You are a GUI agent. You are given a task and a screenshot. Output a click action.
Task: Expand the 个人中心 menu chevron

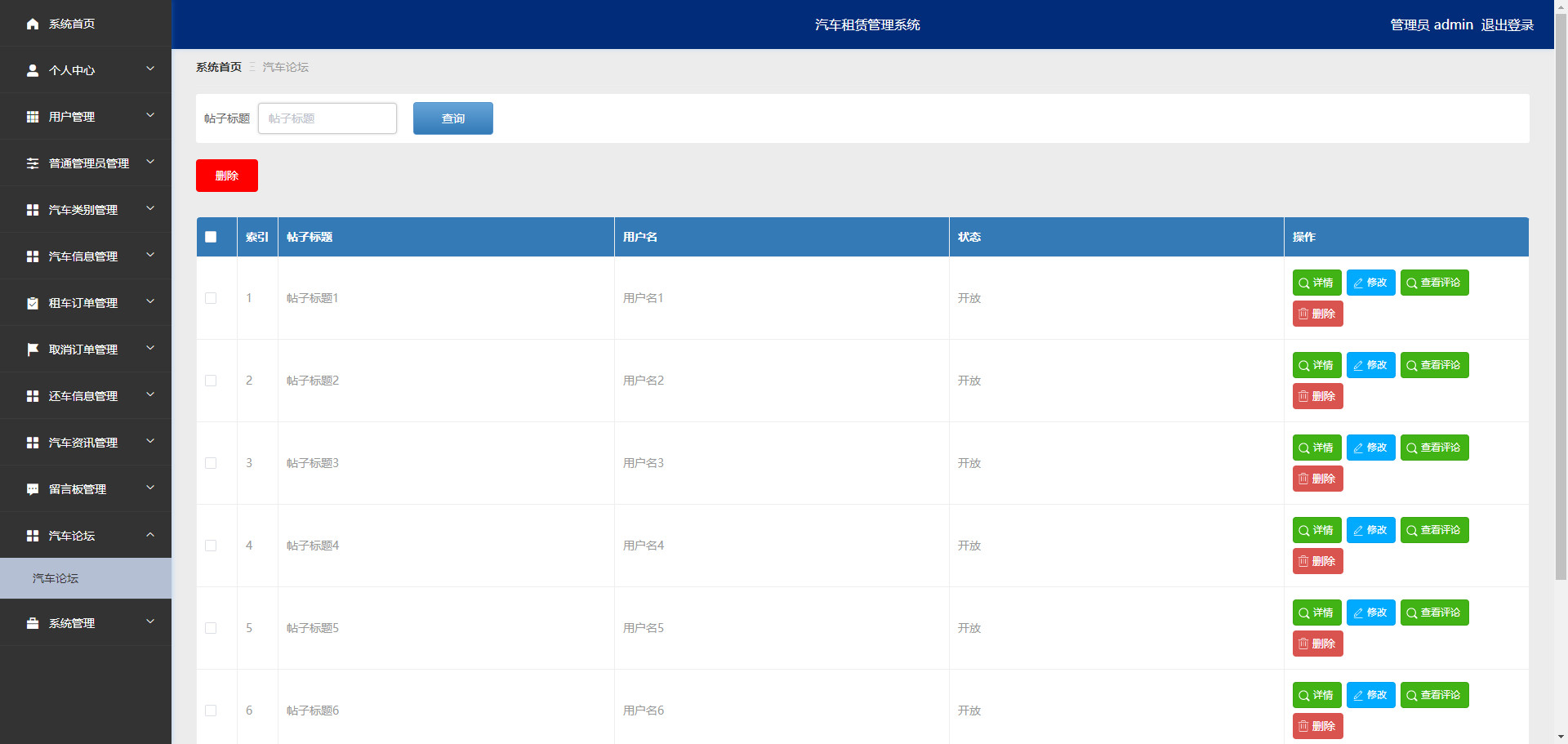click(150, 69)
